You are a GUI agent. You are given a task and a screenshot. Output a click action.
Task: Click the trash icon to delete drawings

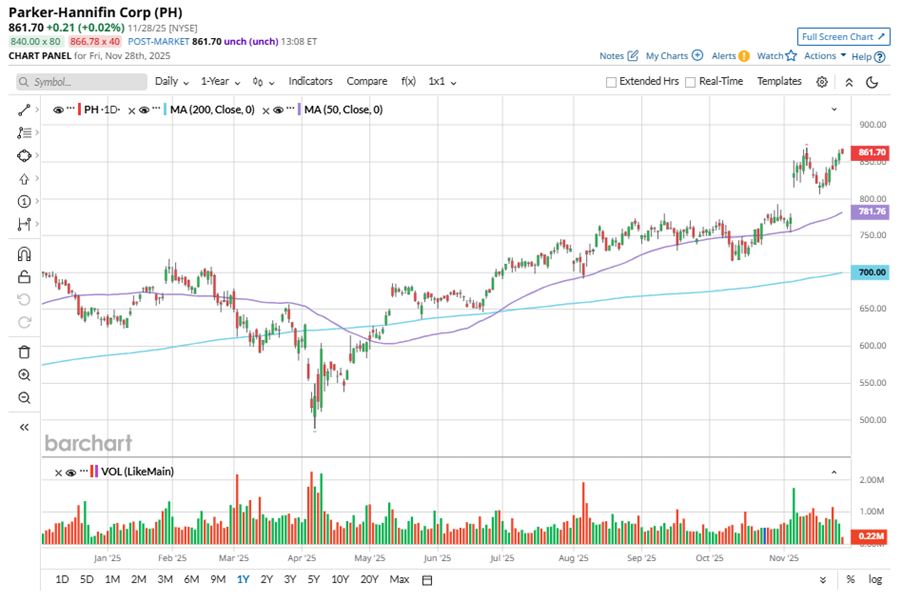coord(24,351)
